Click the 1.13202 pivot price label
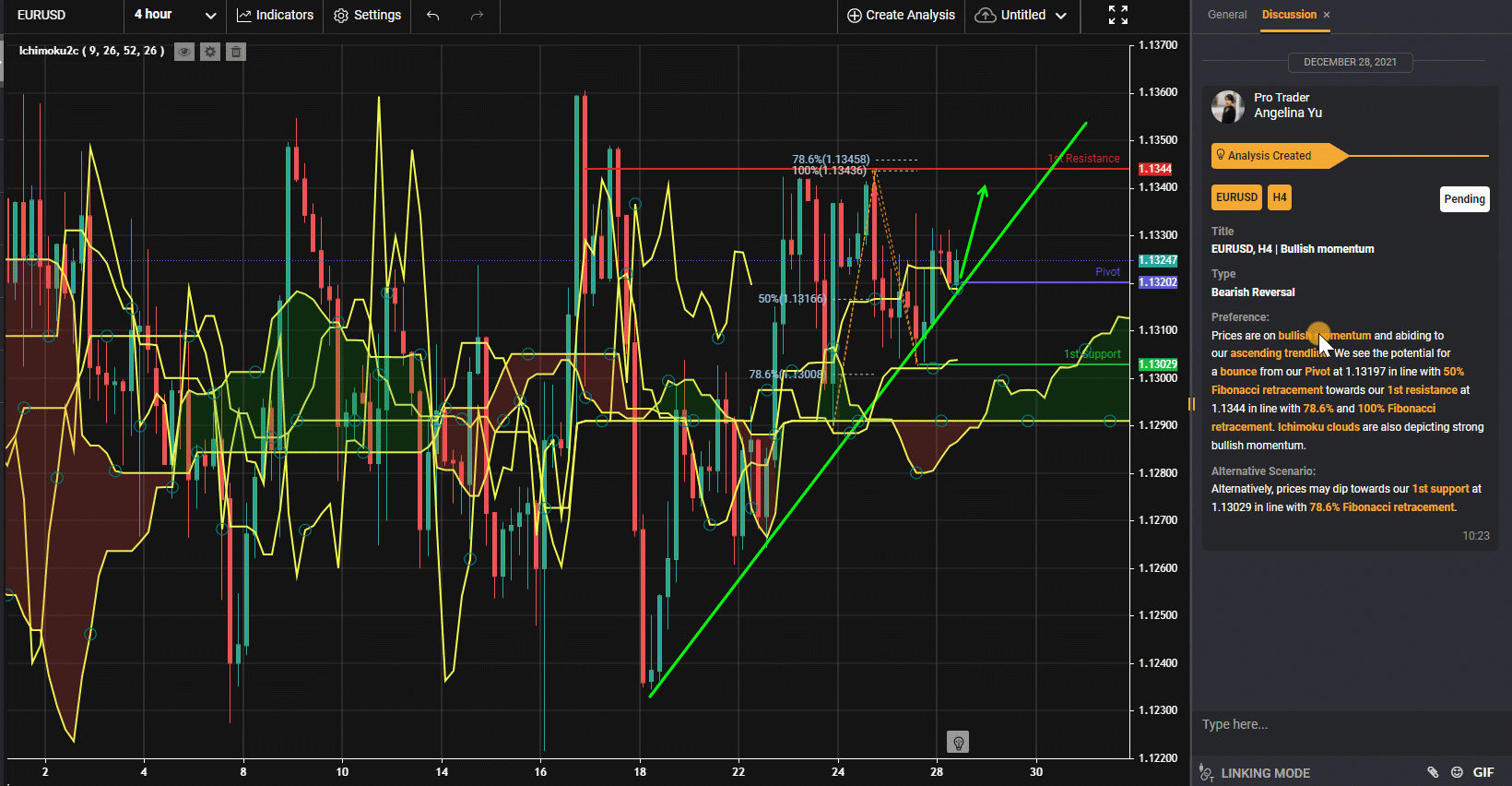This screenshot has height=786, width=1512. click(x=1158, y=282)
